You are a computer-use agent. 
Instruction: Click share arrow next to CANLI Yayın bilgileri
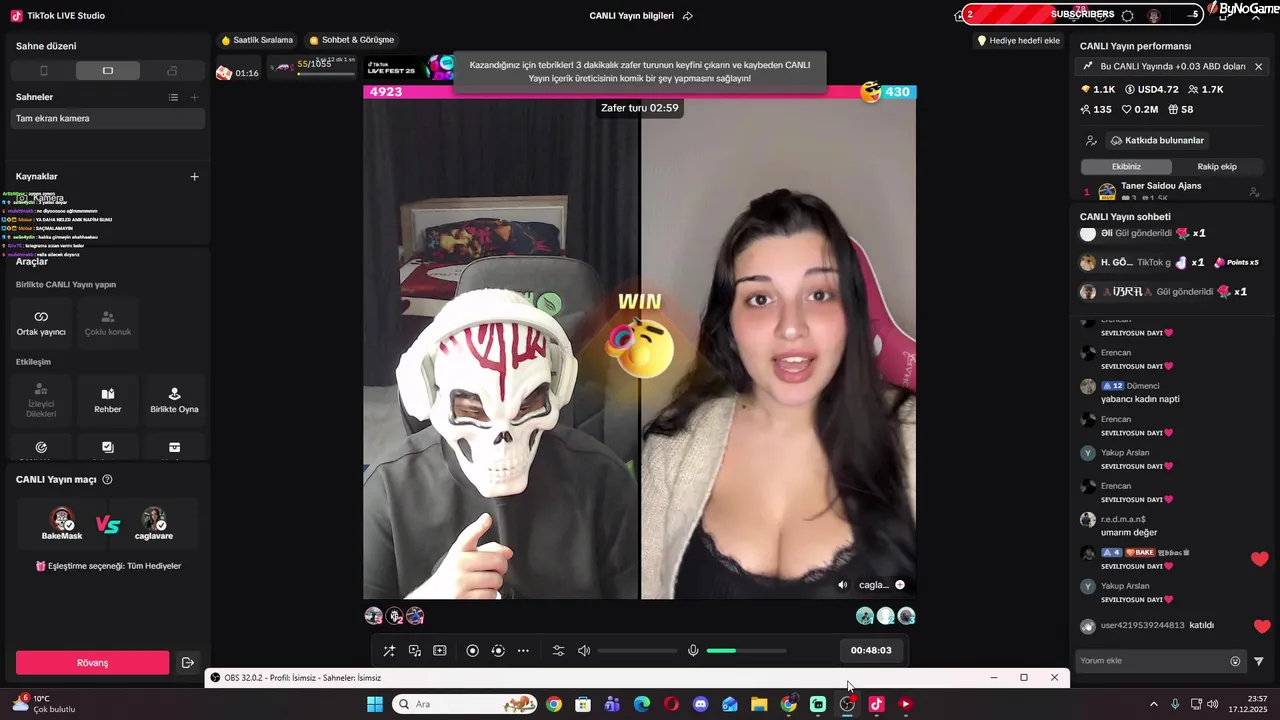(x=688, y=16)
